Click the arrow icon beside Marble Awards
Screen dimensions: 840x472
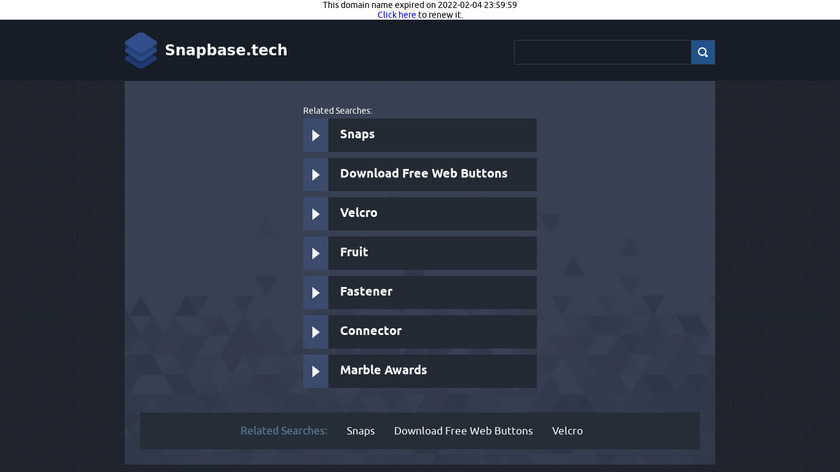click(x=316, y=371)
